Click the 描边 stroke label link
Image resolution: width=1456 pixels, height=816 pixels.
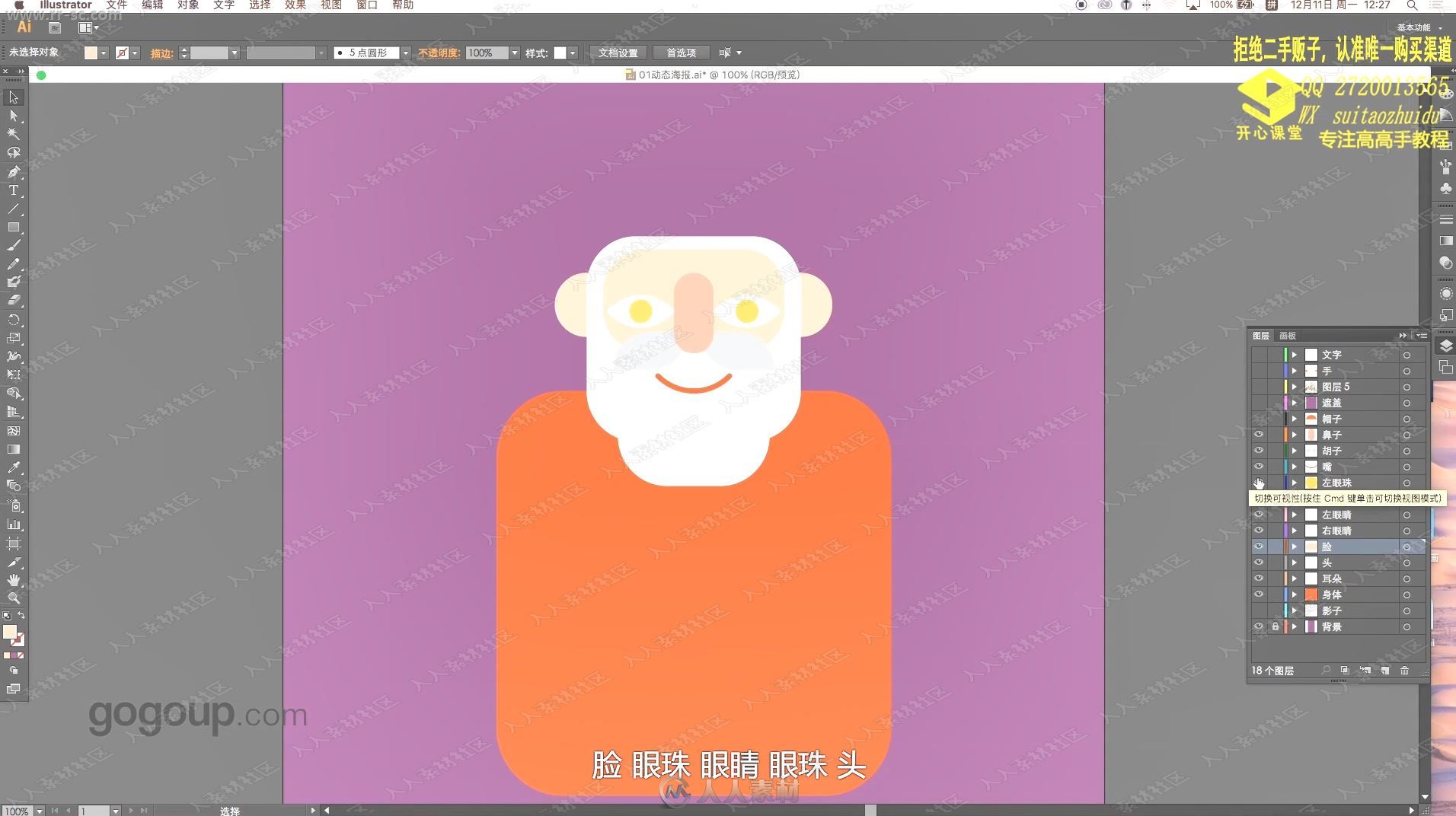(161, 53)
